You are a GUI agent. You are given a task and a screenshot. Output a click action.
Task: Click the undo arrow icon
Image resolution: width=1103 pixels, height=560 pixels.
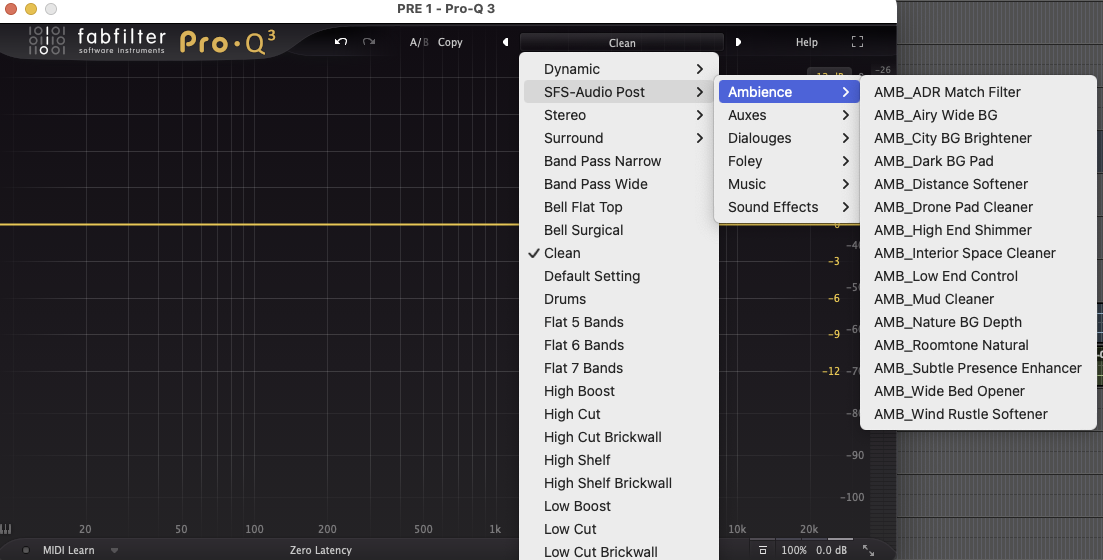tap(341, 42)
